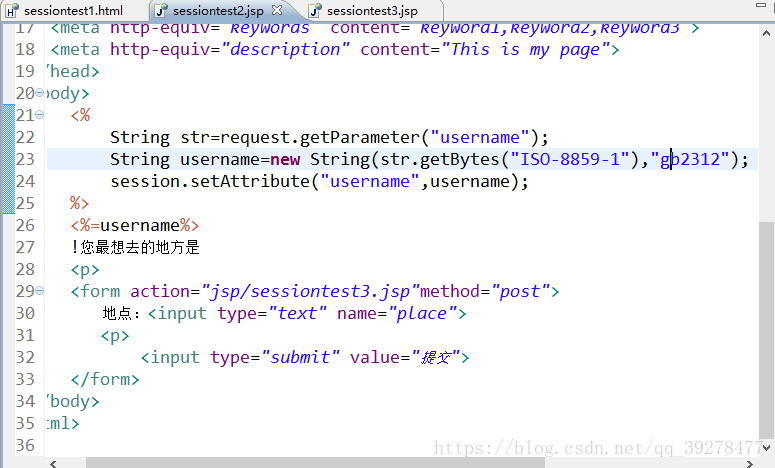Minimize the editor area
Screen dimensions: 775x468
pyautogui.click(x=761, y=5)
